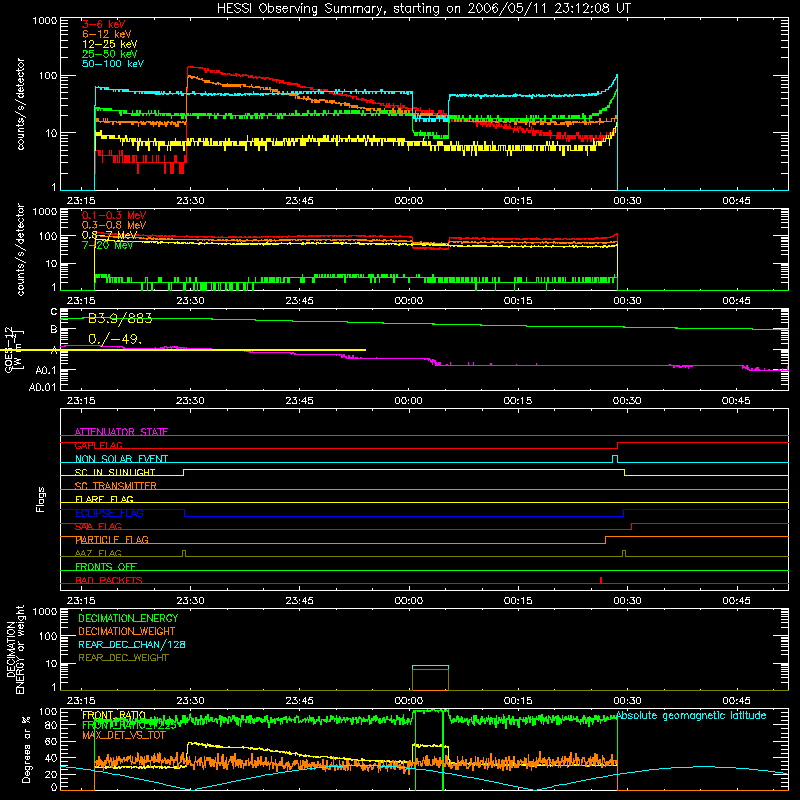This screenshot has height=800, width=800.
Task: Click the 0.8-7 MeV legend entry
Action: tap(110, 235)
